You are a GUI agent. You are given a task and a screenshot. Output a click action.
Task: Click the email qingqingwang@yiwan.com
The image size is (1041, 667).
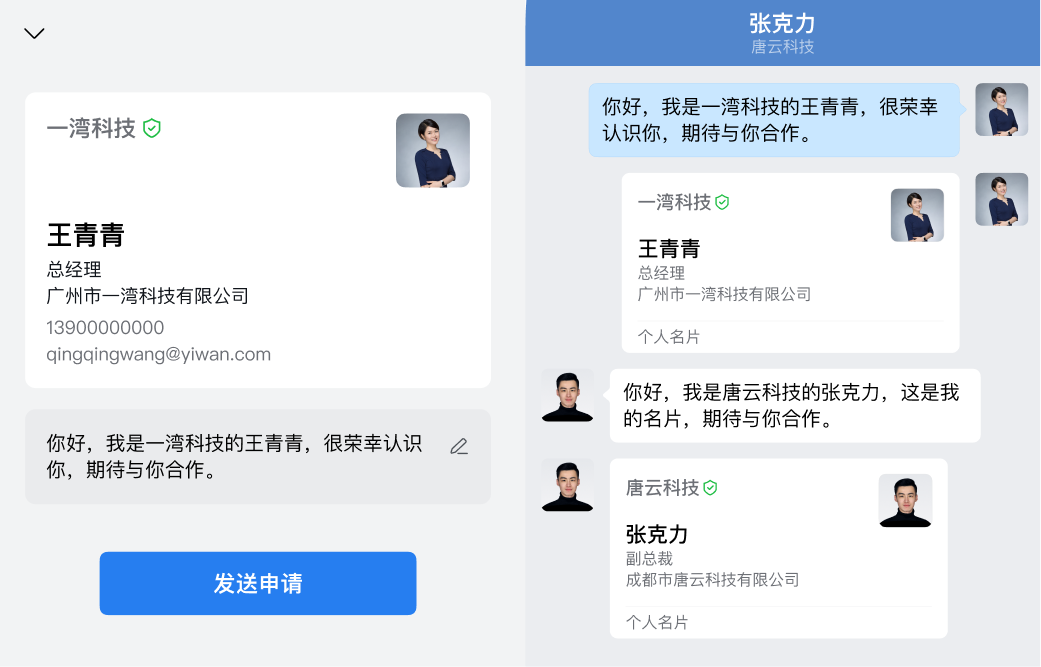[159, 354]
